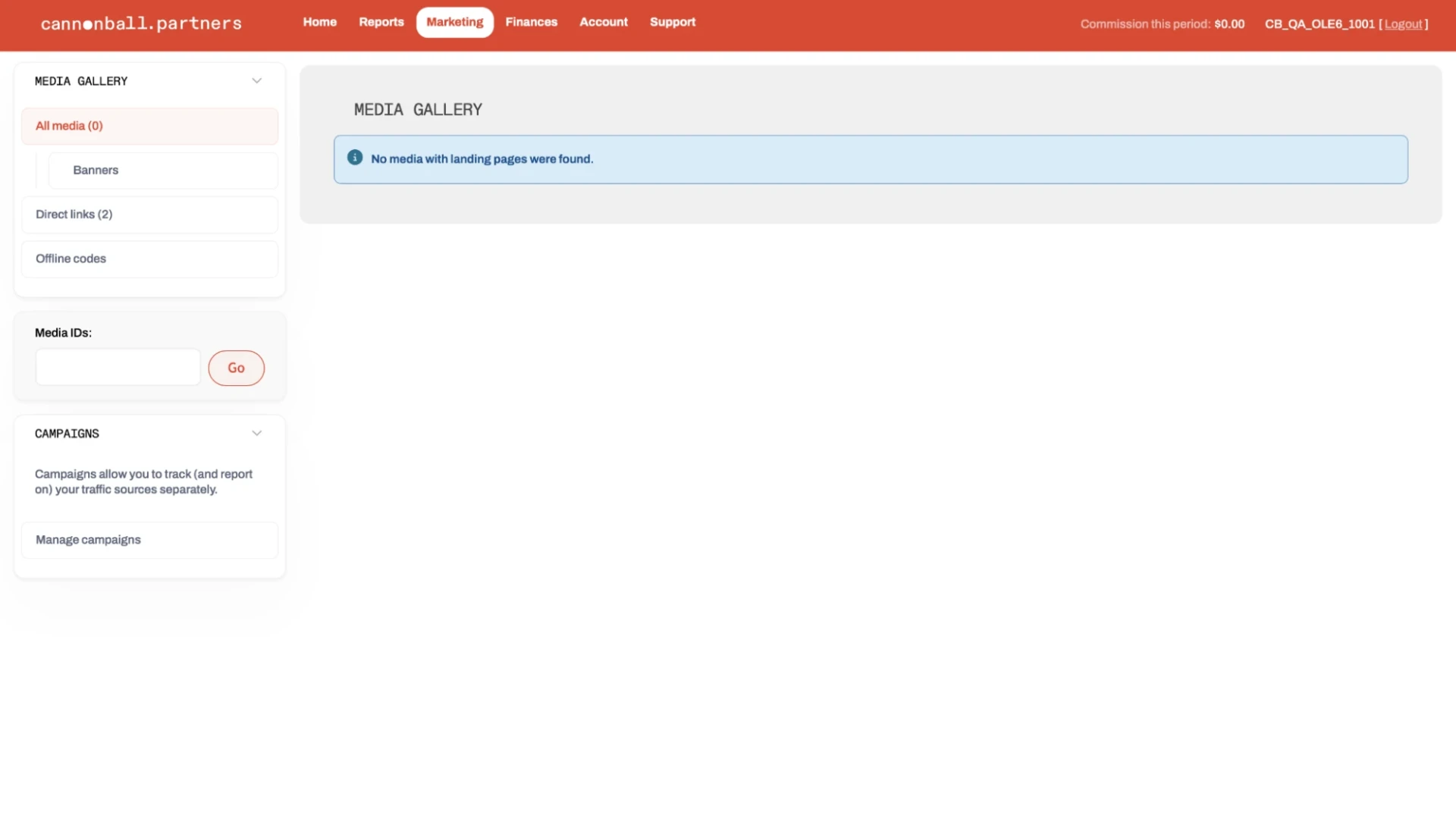Select All media (0) in sidebar
Viewport: 1456px width, 834px height.
149,126
